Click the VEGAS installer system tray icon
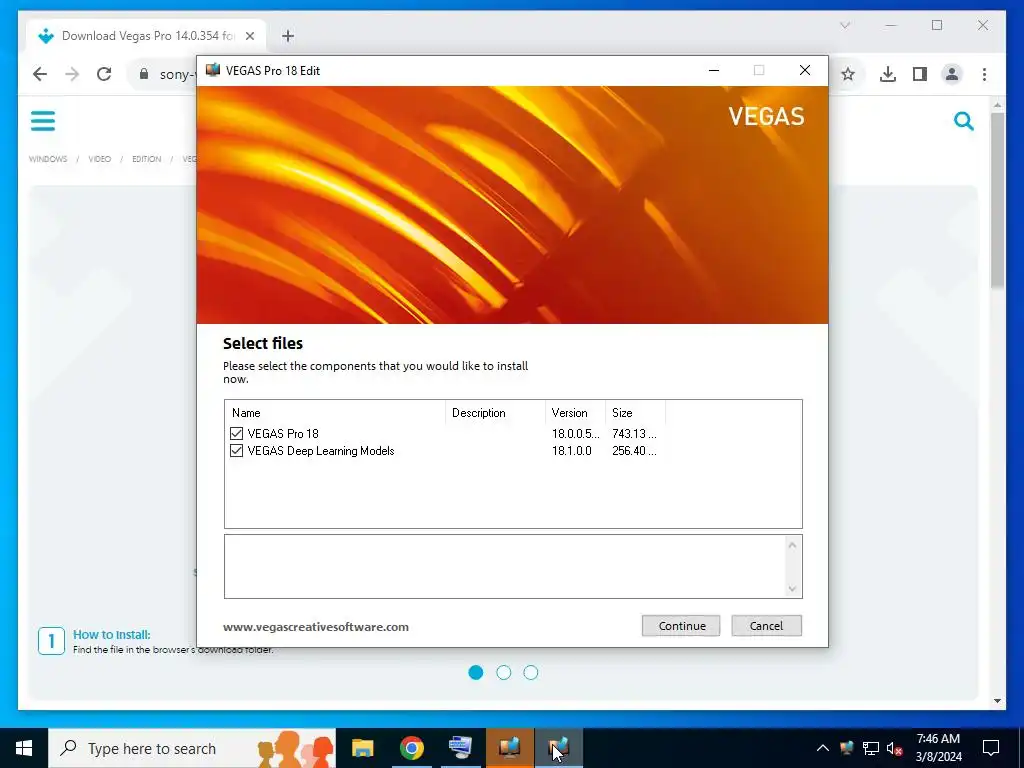Viewport: 1024px width, 768px height. click(x=846, y=748)
